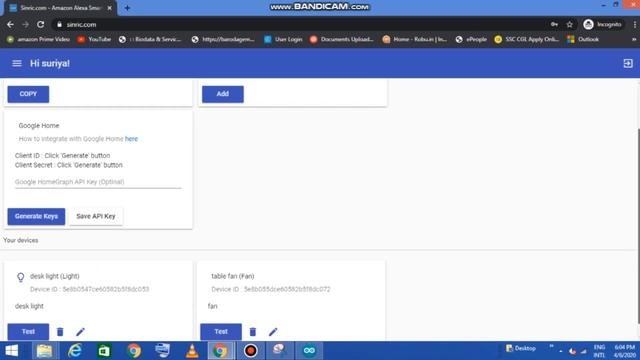
Task: Open the User Login bookmark
Action: pyautogui.click(x=283, y=40)
